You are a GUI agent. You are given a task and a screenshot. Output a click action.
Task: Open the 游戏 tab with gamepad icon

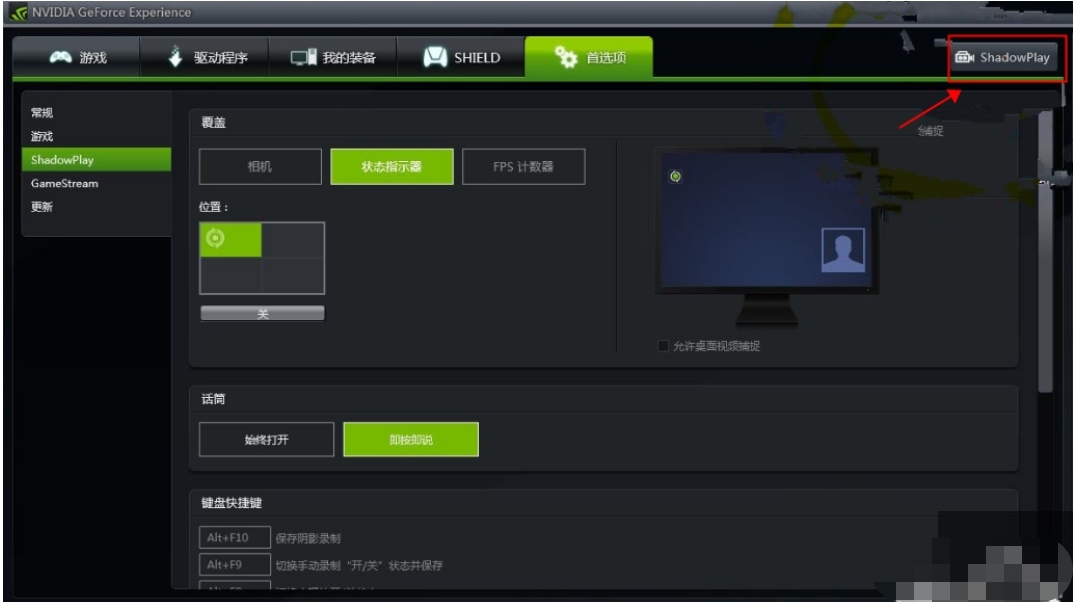tap(77, 57)
